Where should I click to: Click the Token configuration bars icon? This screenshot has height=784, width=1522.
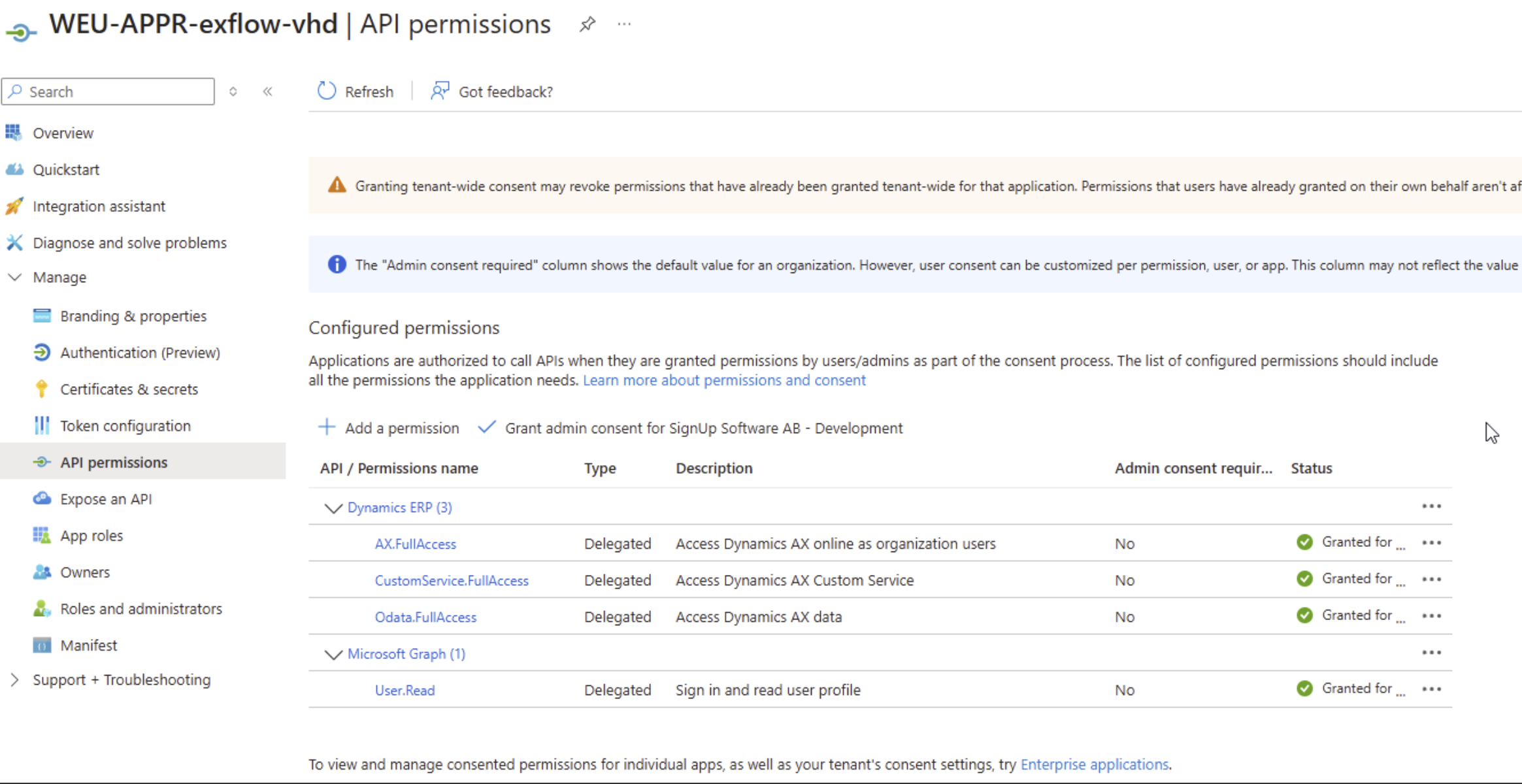(42, 426)
